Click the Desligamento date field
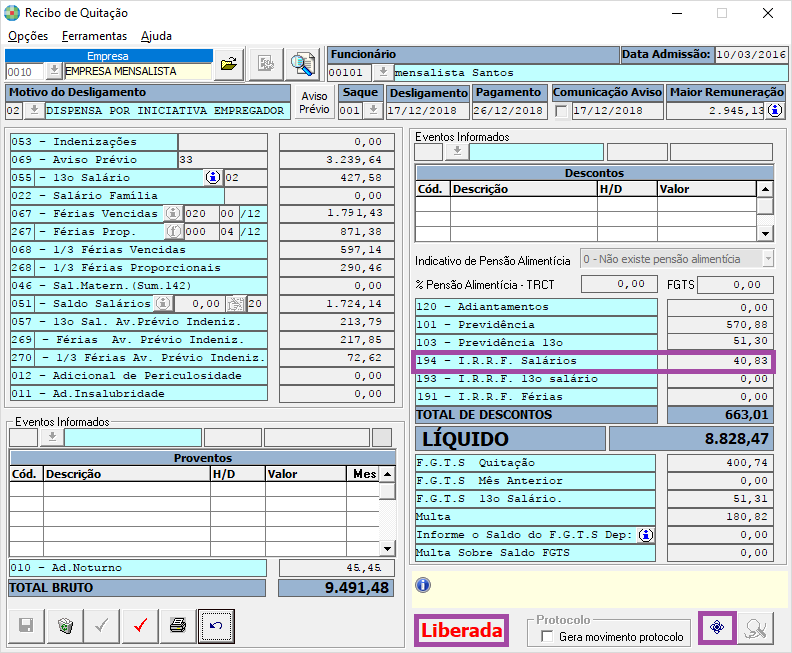 (428, 111)
